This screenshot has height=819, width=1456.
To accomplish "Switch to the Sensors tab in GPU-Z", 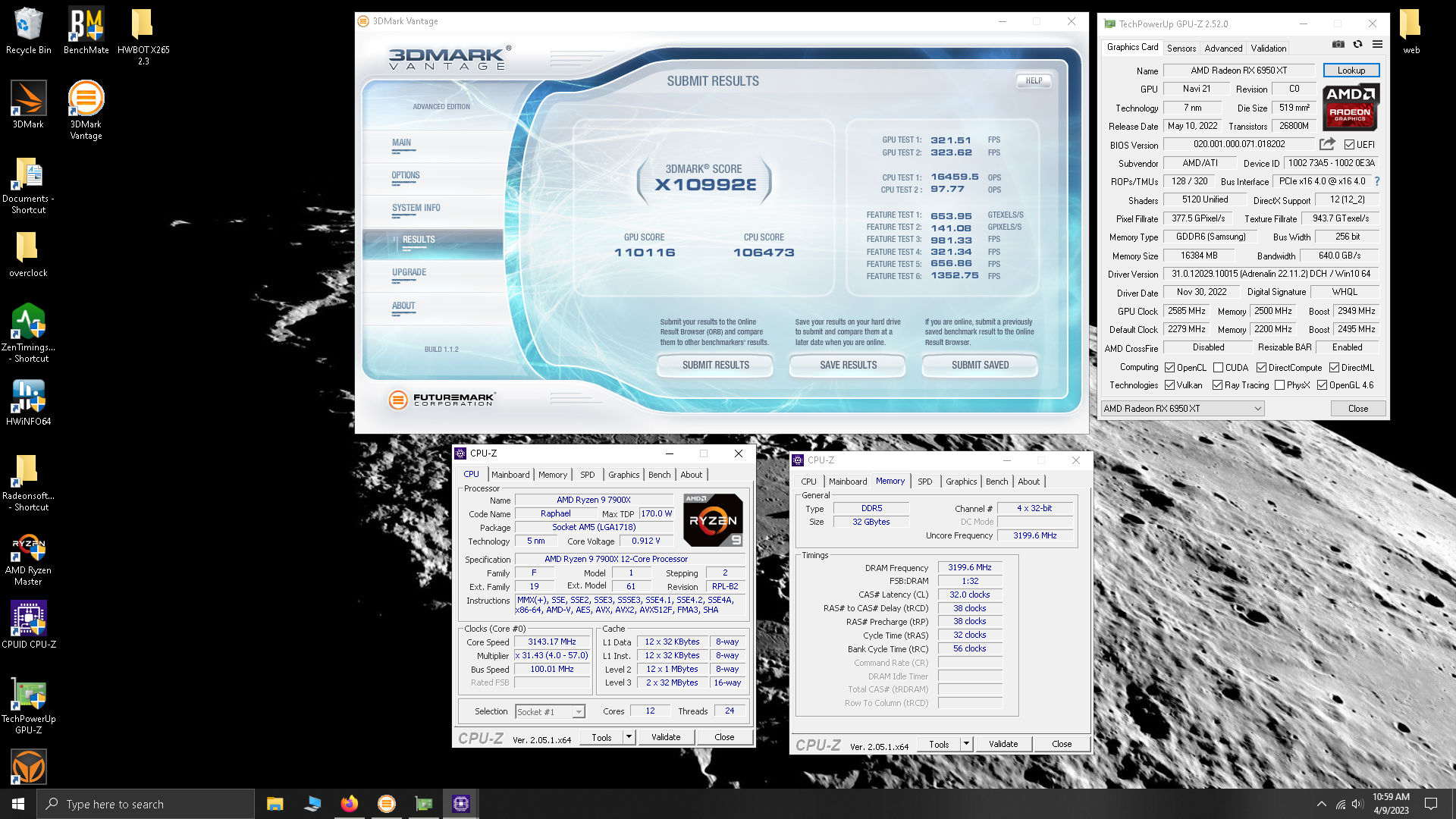I will click(1181, 48).
